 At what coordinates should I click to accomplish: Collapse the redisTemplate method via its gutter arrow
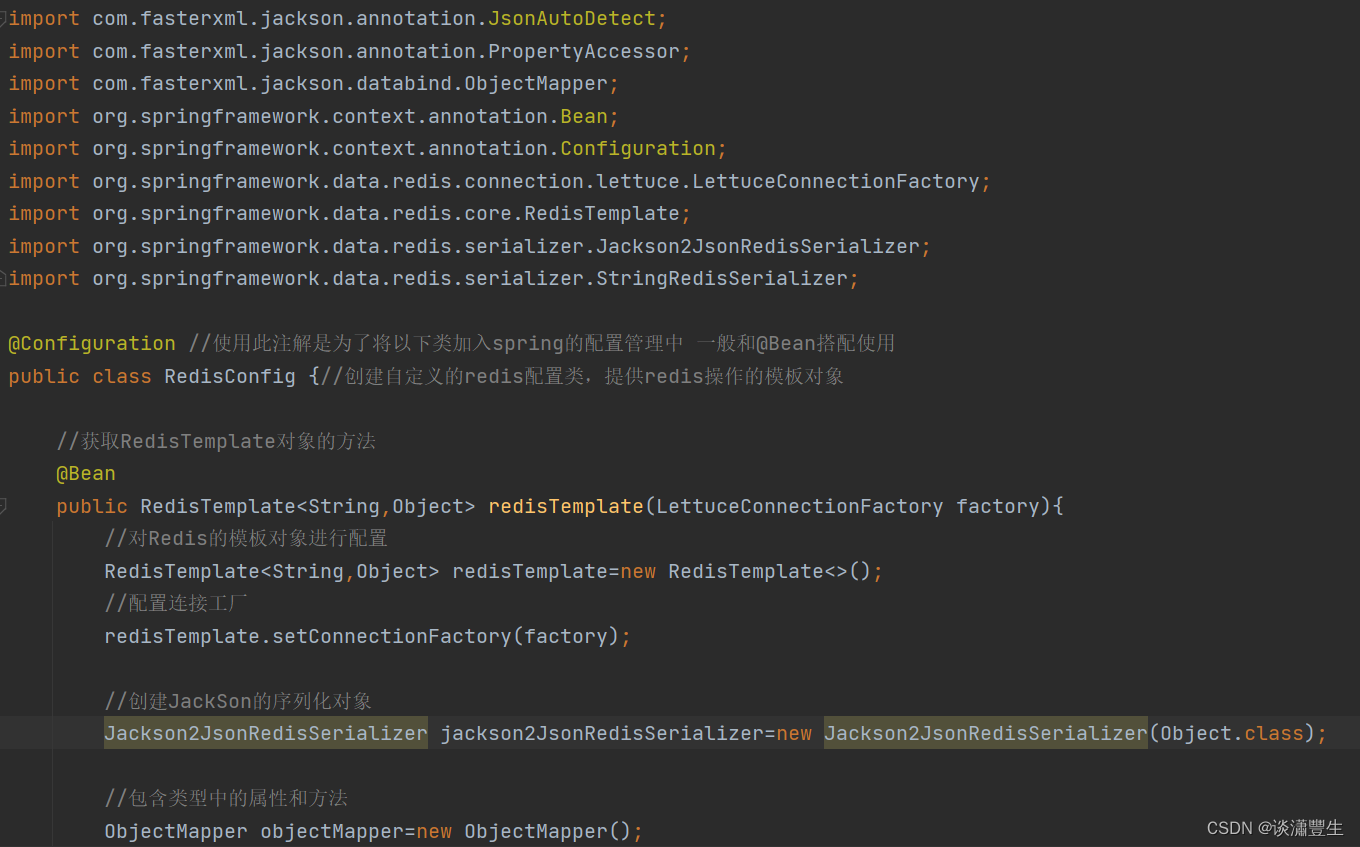click(4, 506)
